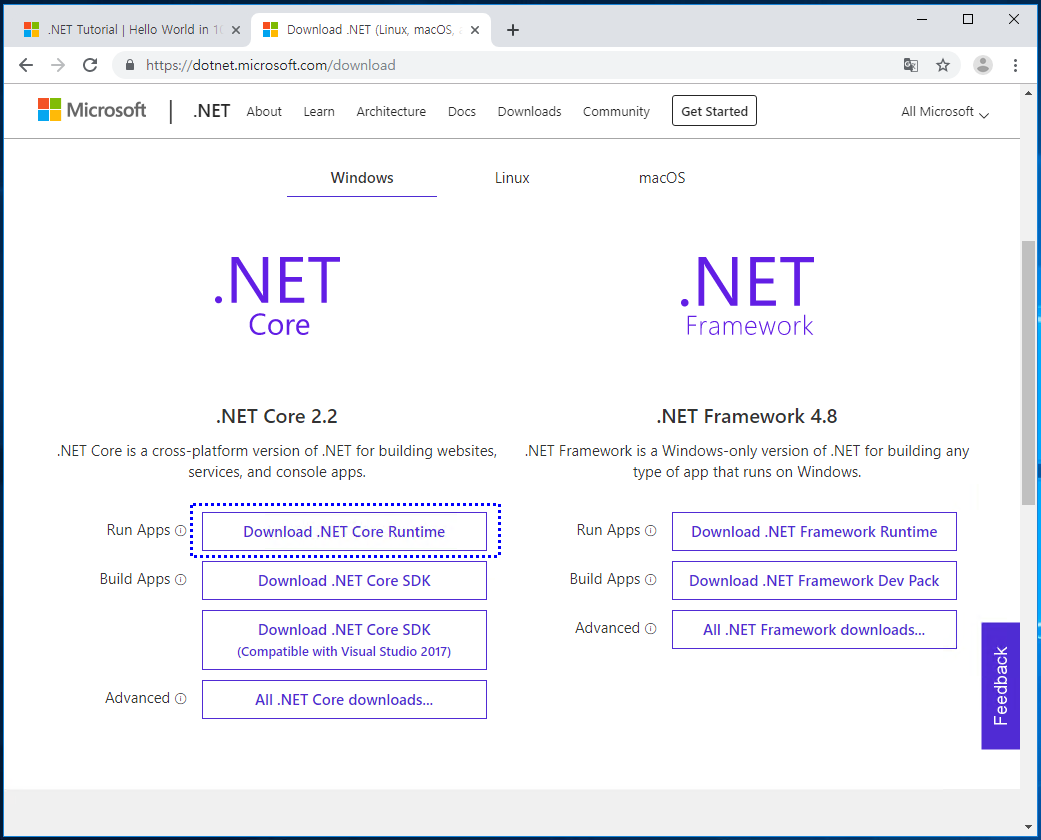Close the Download .NET tab
The image size is (1041, 840).
tap(475, 30)
